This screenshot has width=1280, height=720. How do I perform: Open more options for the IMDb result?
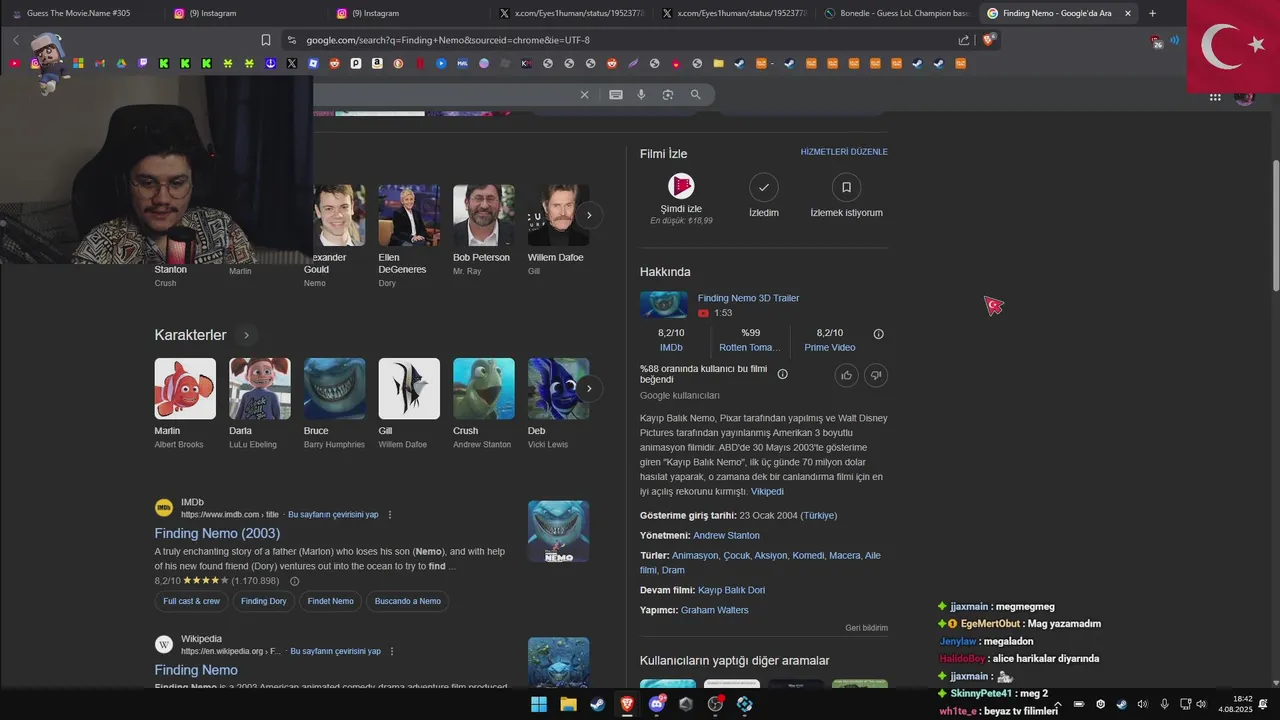390,514
